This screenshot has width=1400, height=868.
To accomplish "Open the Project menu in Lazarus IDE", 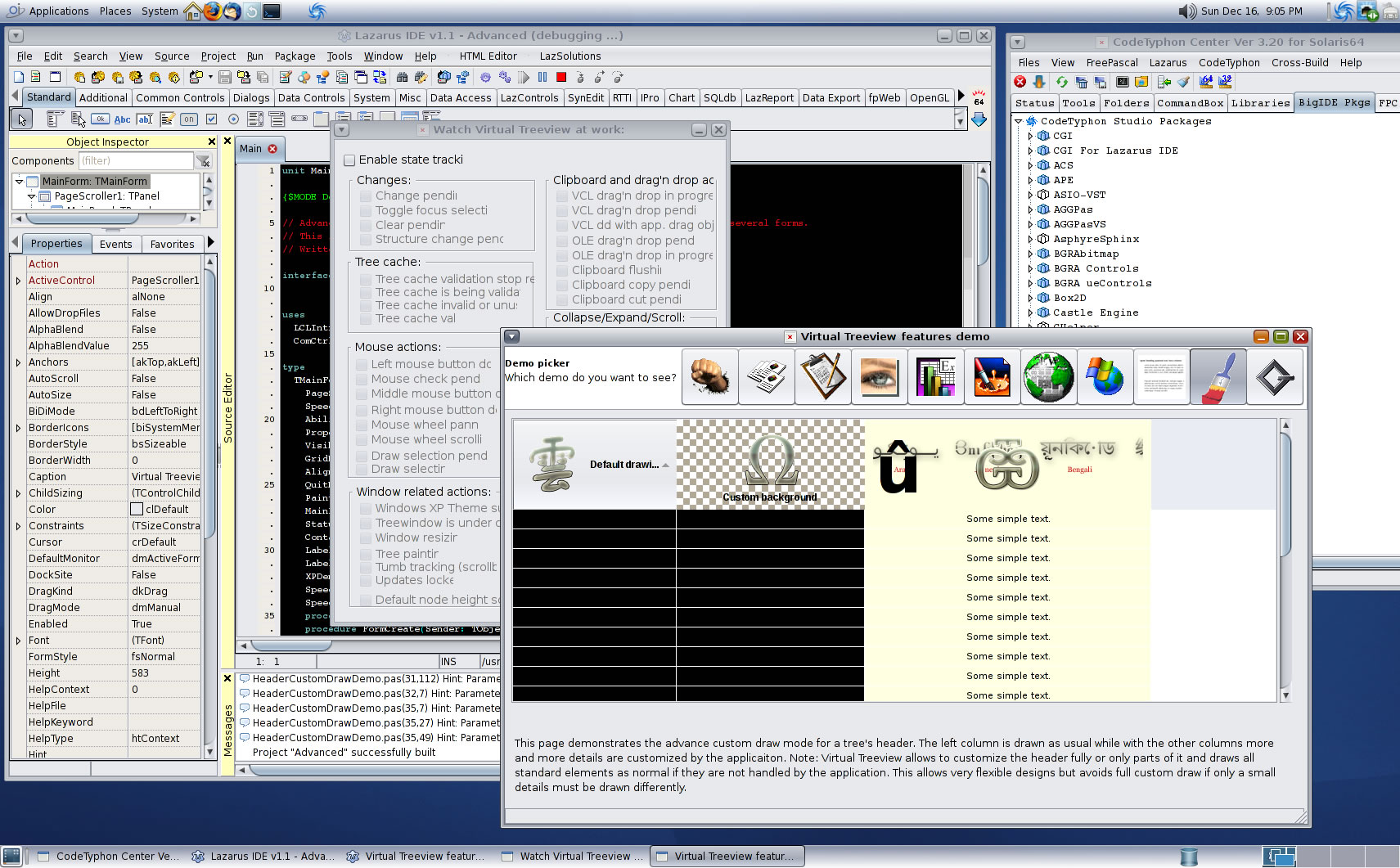I will (218, 56).
